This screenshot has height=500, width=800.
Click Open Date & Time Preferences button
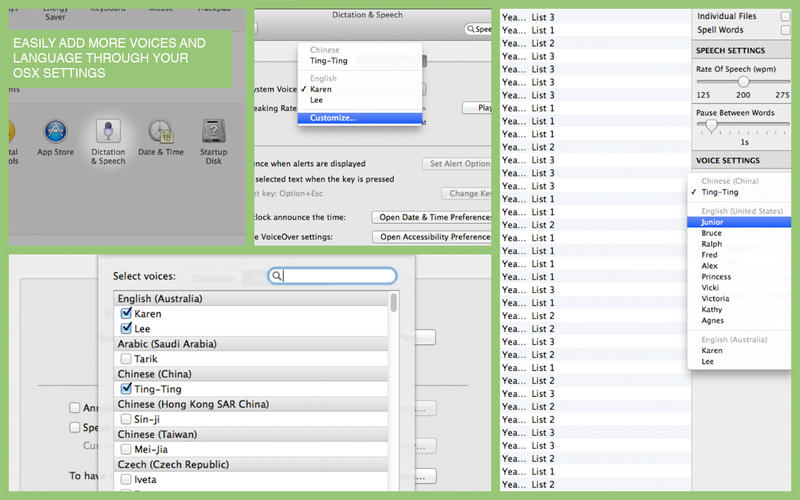click(x=432, y=217)
